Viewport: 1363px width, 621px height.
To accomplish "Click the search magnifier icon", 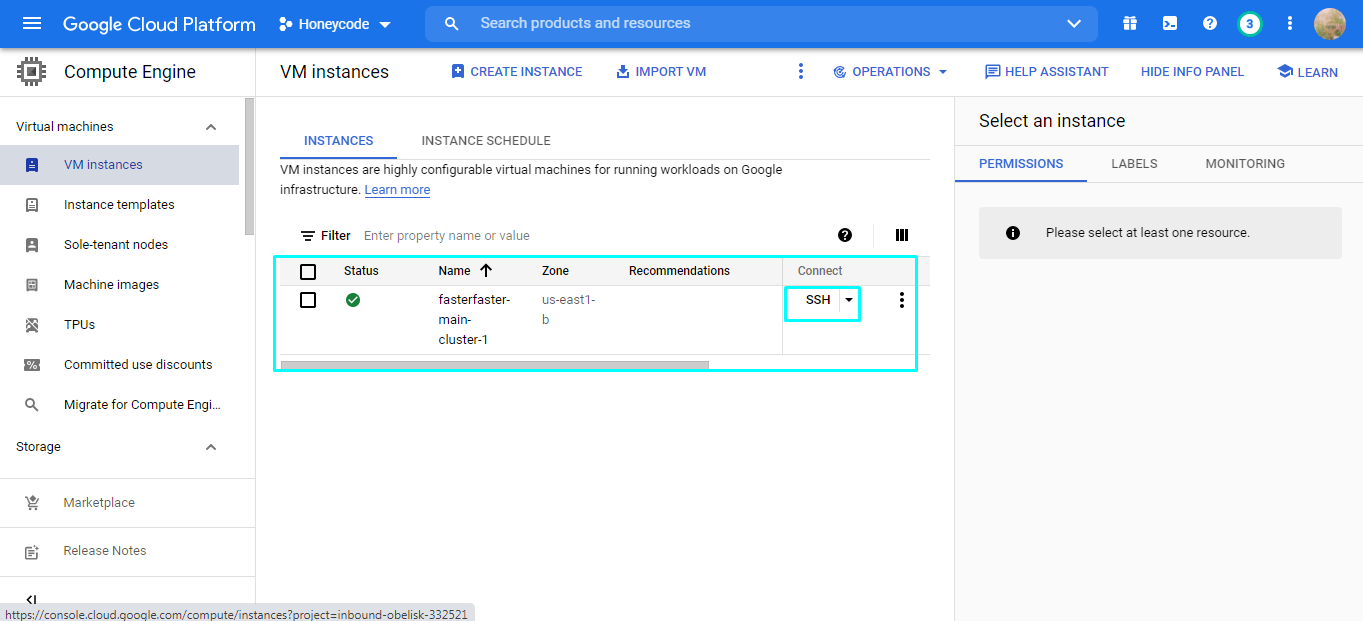I will click(x=452, y=23).
